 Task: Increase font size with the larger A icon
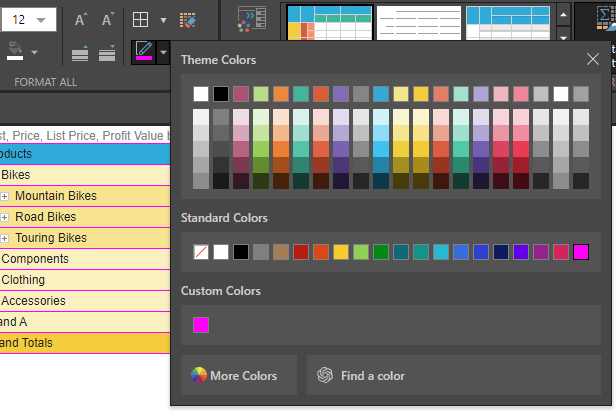(x=82, y=19)
